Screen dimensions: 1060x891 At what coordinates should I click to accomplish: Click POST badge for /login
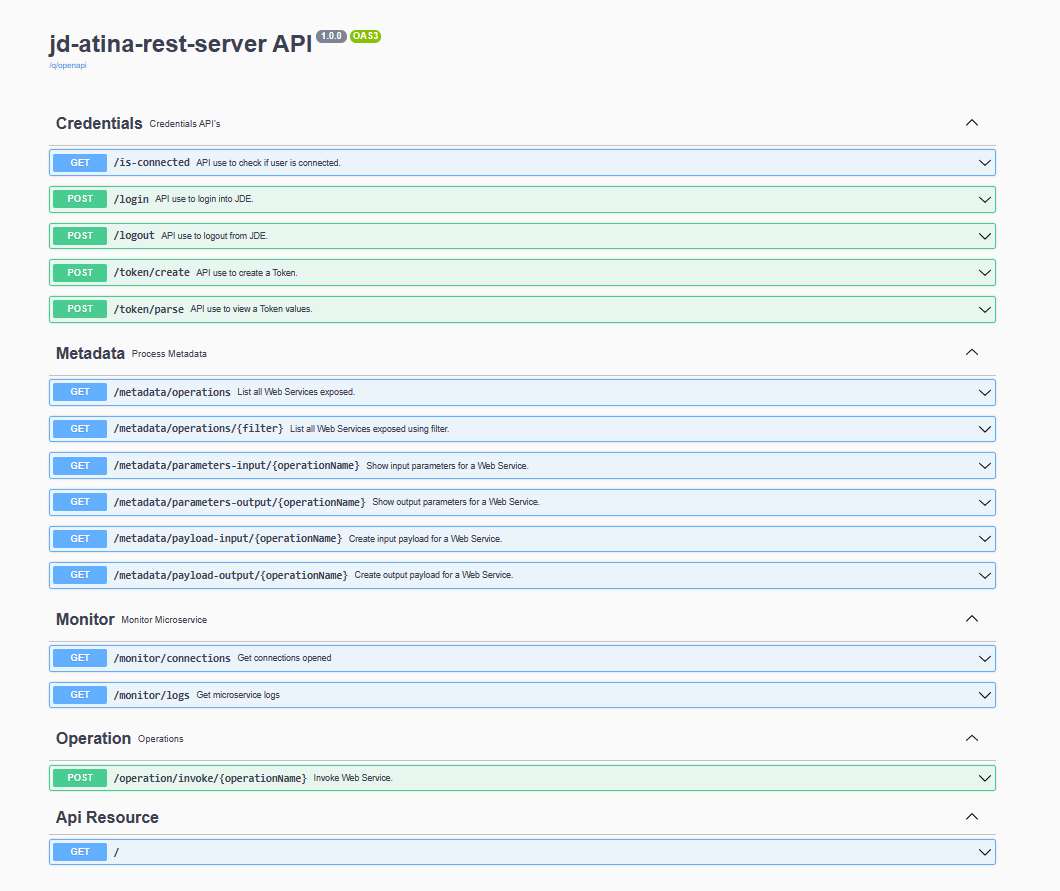pos(80,199)
